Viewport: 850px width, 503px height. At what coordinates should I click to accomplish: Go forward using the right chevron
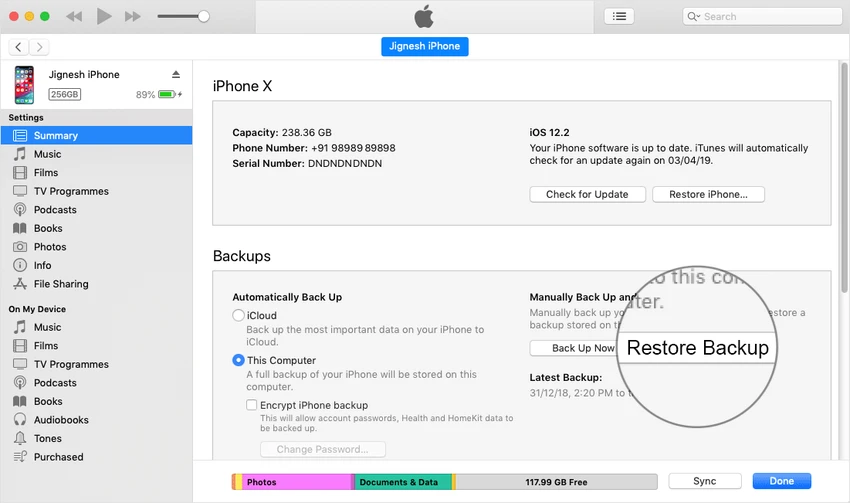pyautogui.click(x=39, y=47)
